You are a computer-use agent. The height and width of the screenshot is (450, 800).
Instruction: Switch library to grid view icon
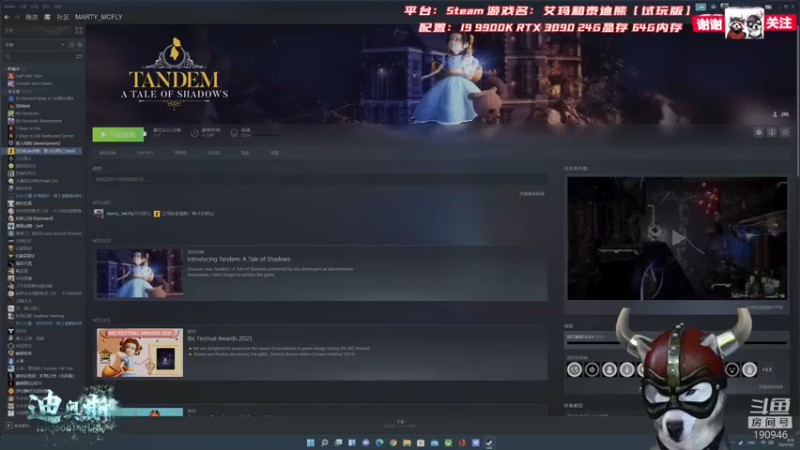(79, 31)
